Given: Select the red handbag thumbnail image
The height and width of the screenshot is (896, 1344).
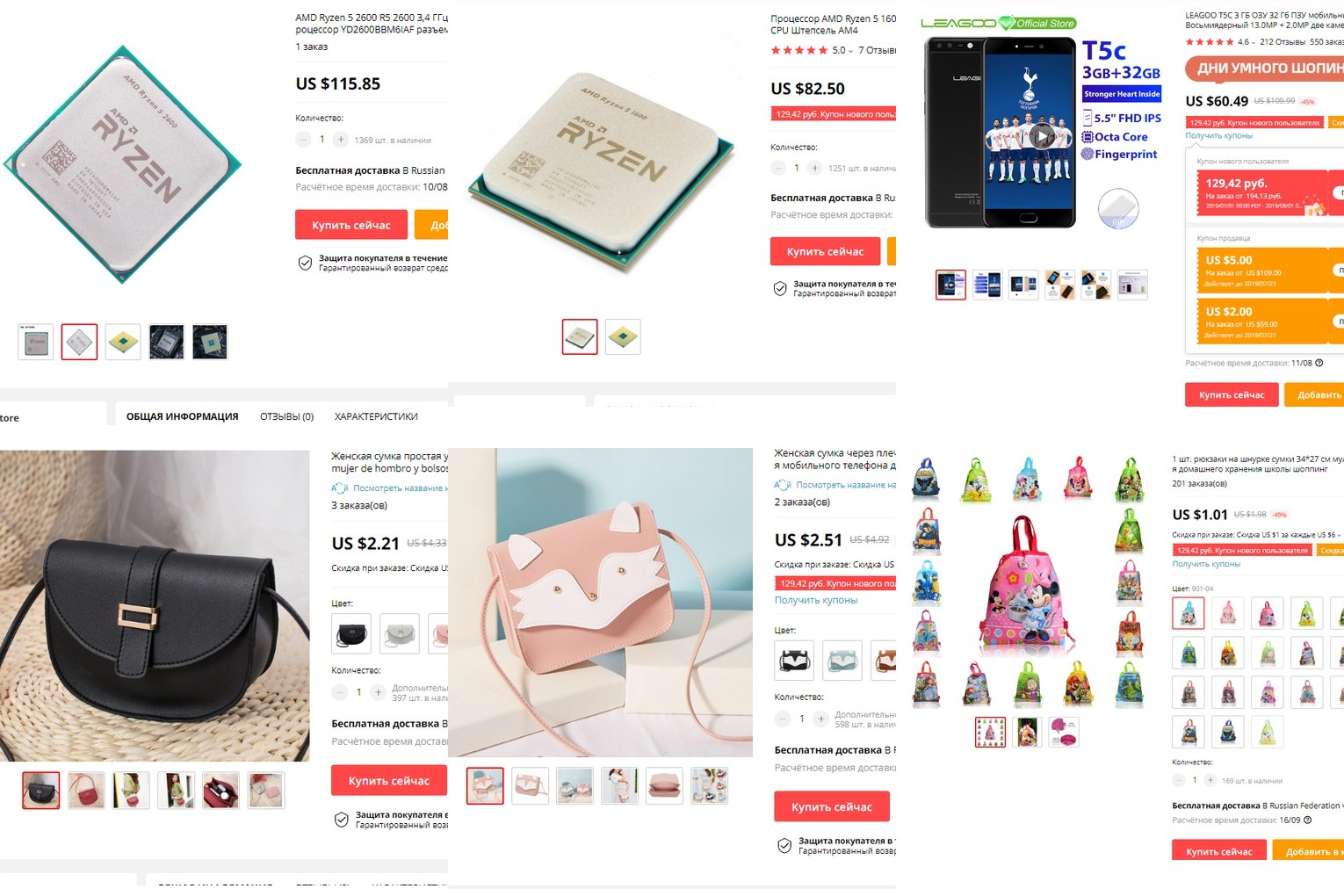Looking at the screenshot, I should 86,791.
